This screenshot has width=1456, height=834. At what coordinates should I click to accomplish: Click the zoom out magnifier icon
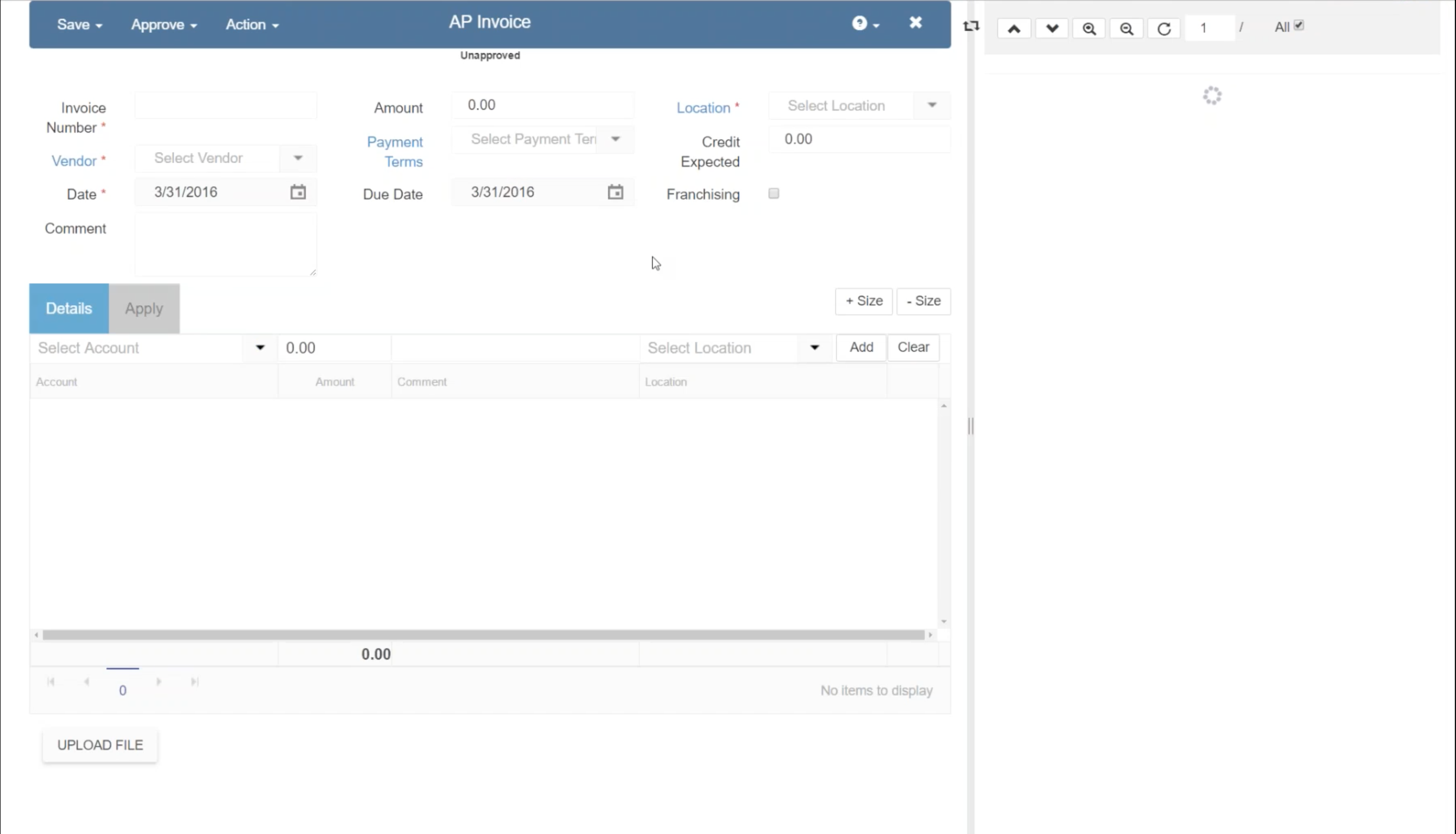(x=1126, y=28)
